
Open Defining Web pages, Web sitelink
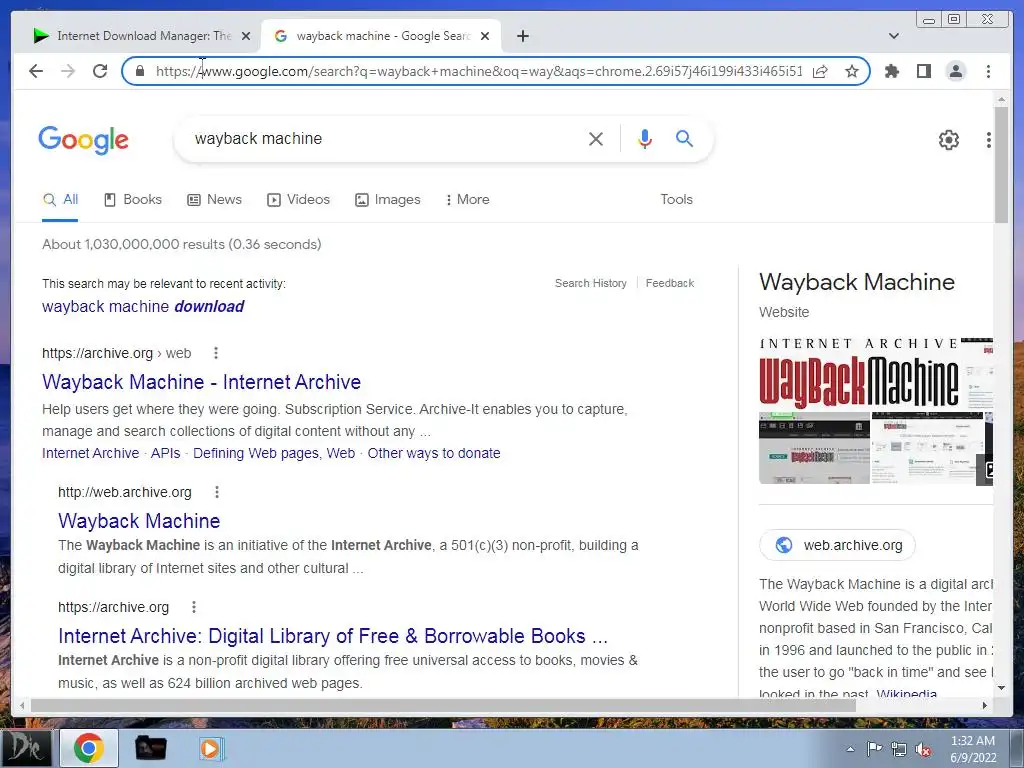(274, 453)
